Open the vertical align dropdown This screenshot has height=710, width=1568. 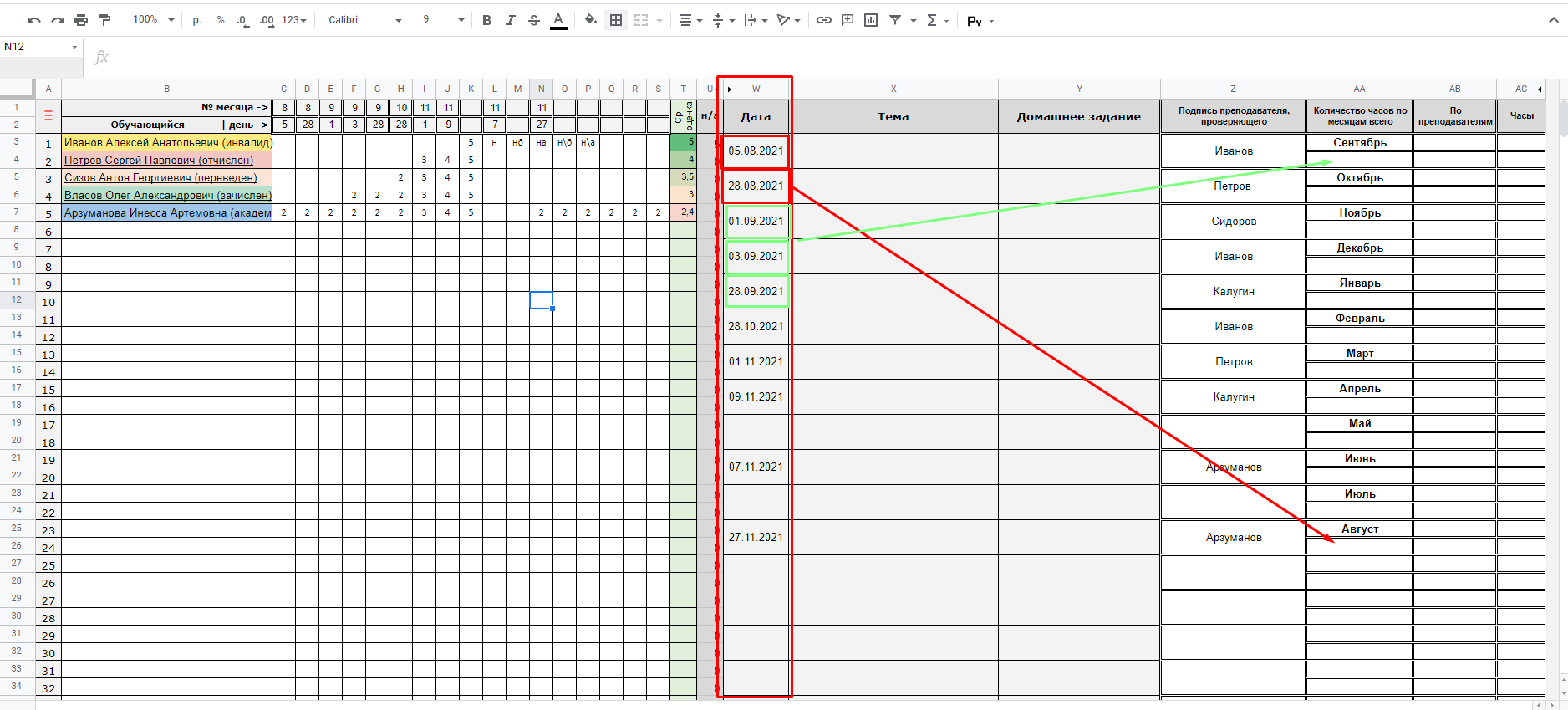724,20
